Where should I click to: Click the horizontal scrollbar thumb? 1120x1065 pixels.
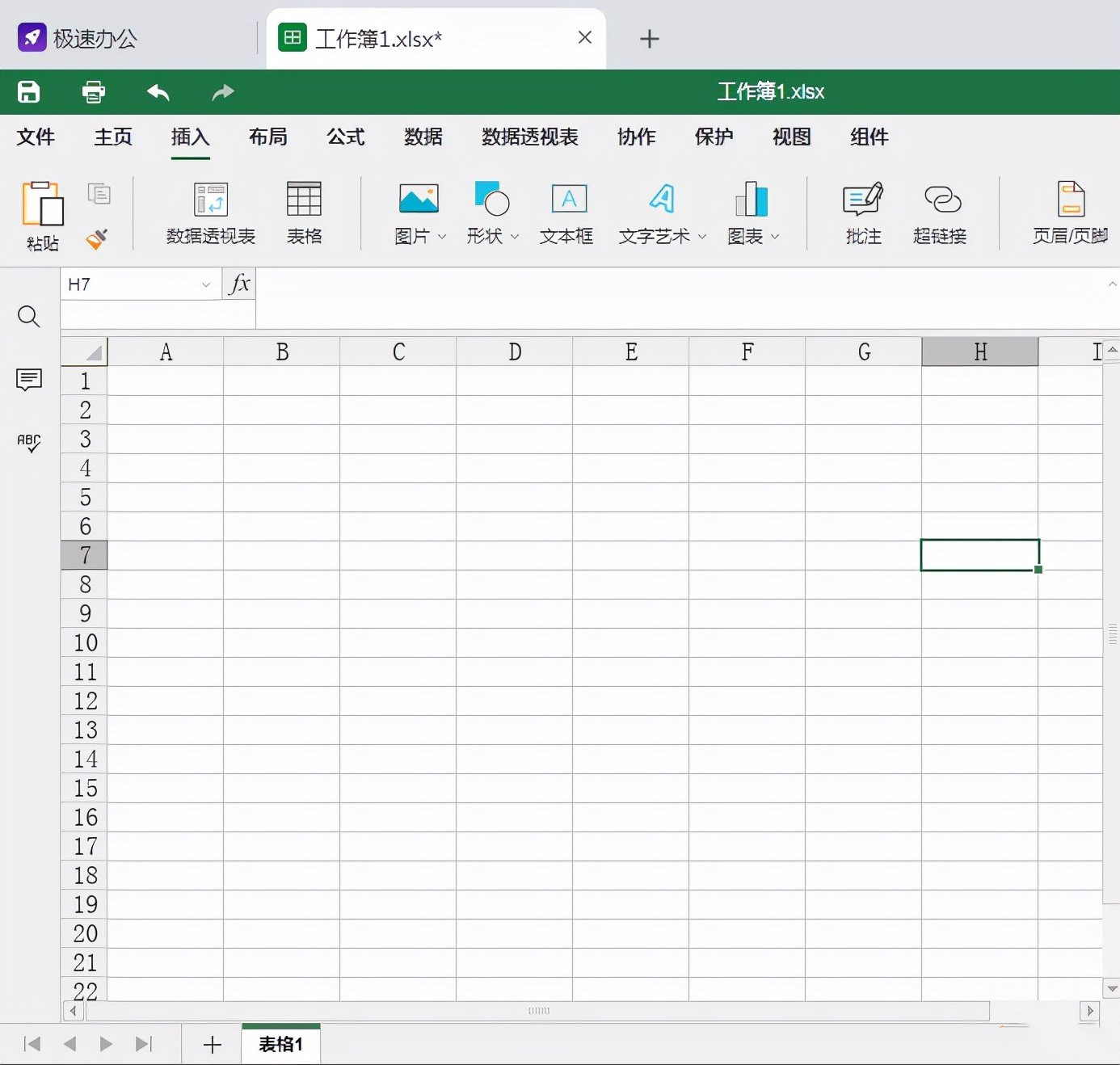click(538, 1011)
